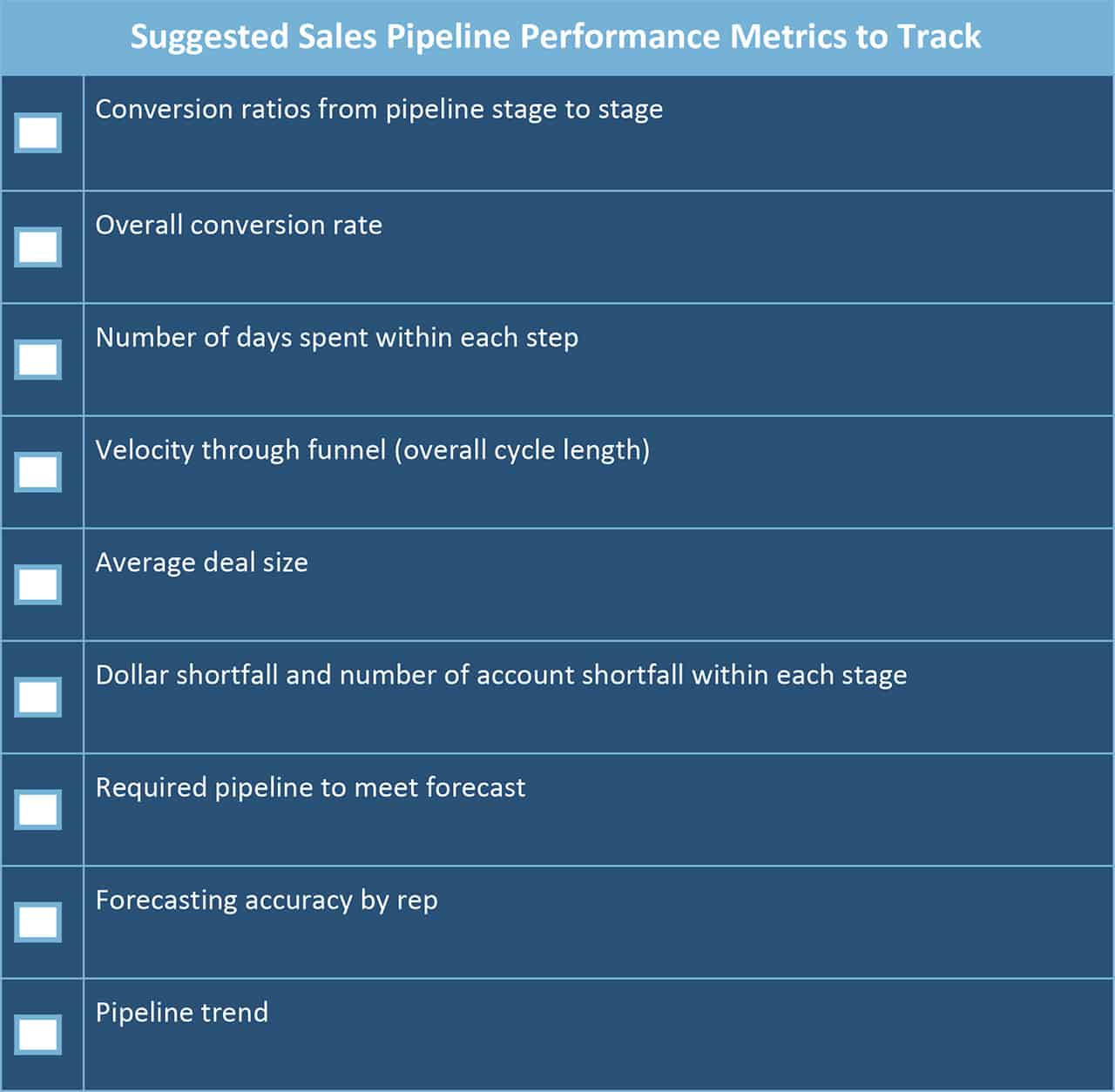1115x1092 pixels.
Task: Mark the Dollar shortfall checkbox
Action: [38, 697]
